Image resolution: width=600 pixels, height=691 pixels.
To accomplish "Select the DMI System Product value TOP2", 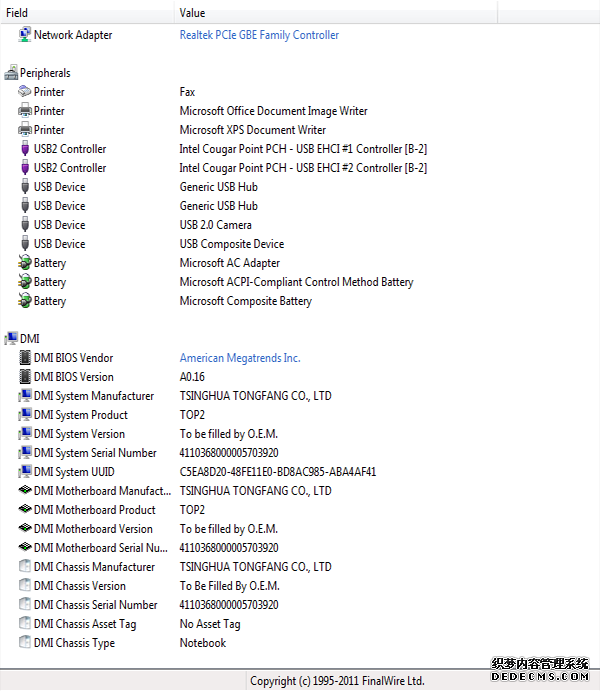I will tap(192, 415).
